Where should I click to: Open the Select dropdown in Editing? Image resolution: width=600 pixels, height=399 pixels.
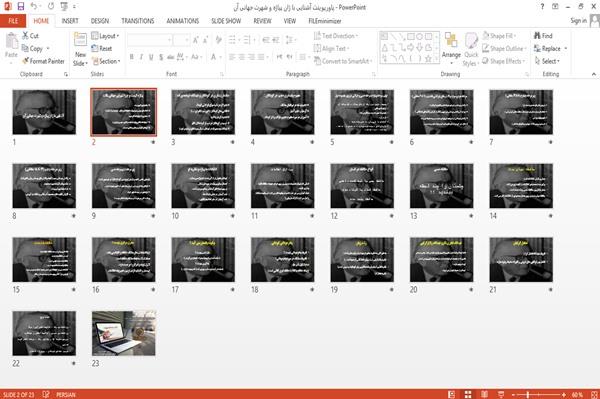pos(547,61)
